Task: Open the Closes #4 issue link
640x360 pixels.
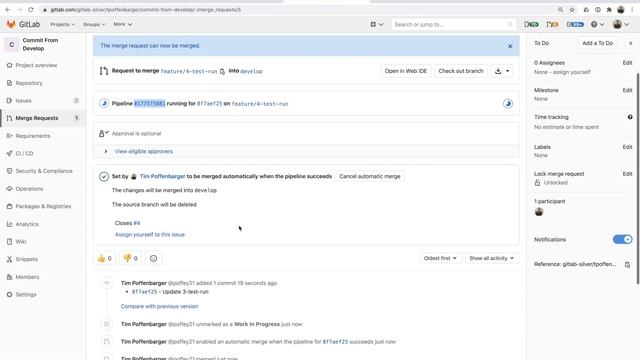Action: click(x=137, y=223)
